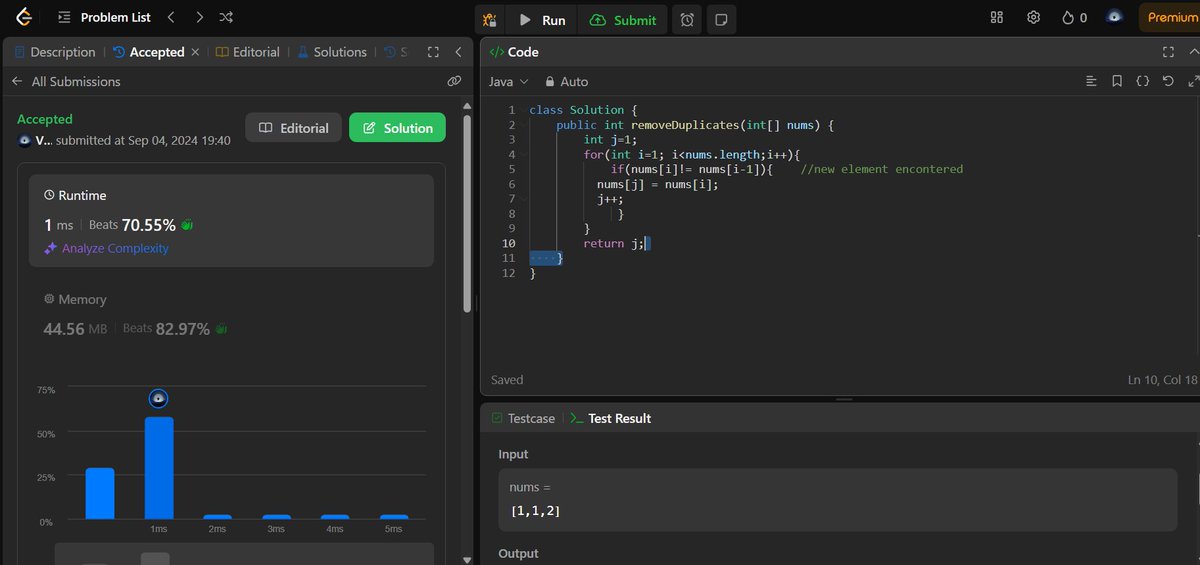Click the debug bug icon
This screenshot has height=565, width=1200.
click(x=489, y=20)
